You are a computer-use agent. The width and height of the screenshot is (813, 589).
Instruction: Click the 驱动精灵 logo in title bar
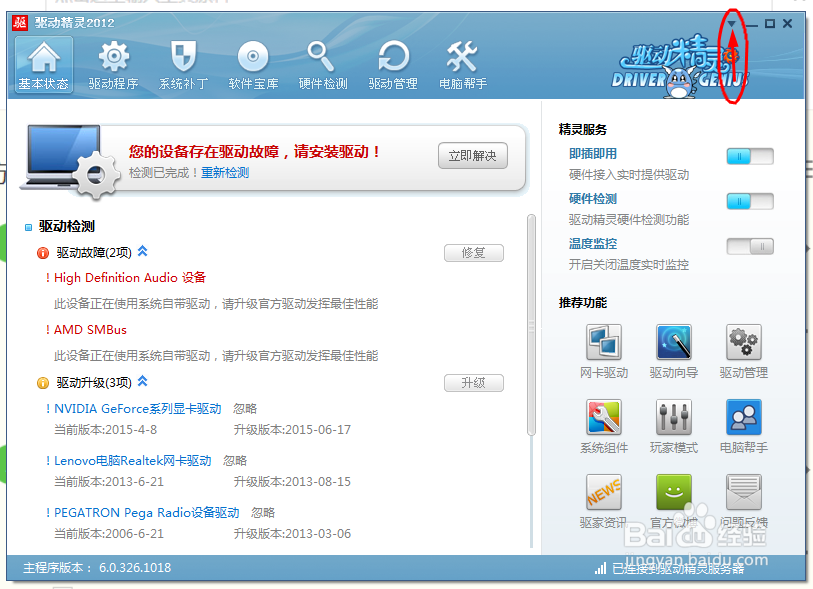(x=20, y=23)
